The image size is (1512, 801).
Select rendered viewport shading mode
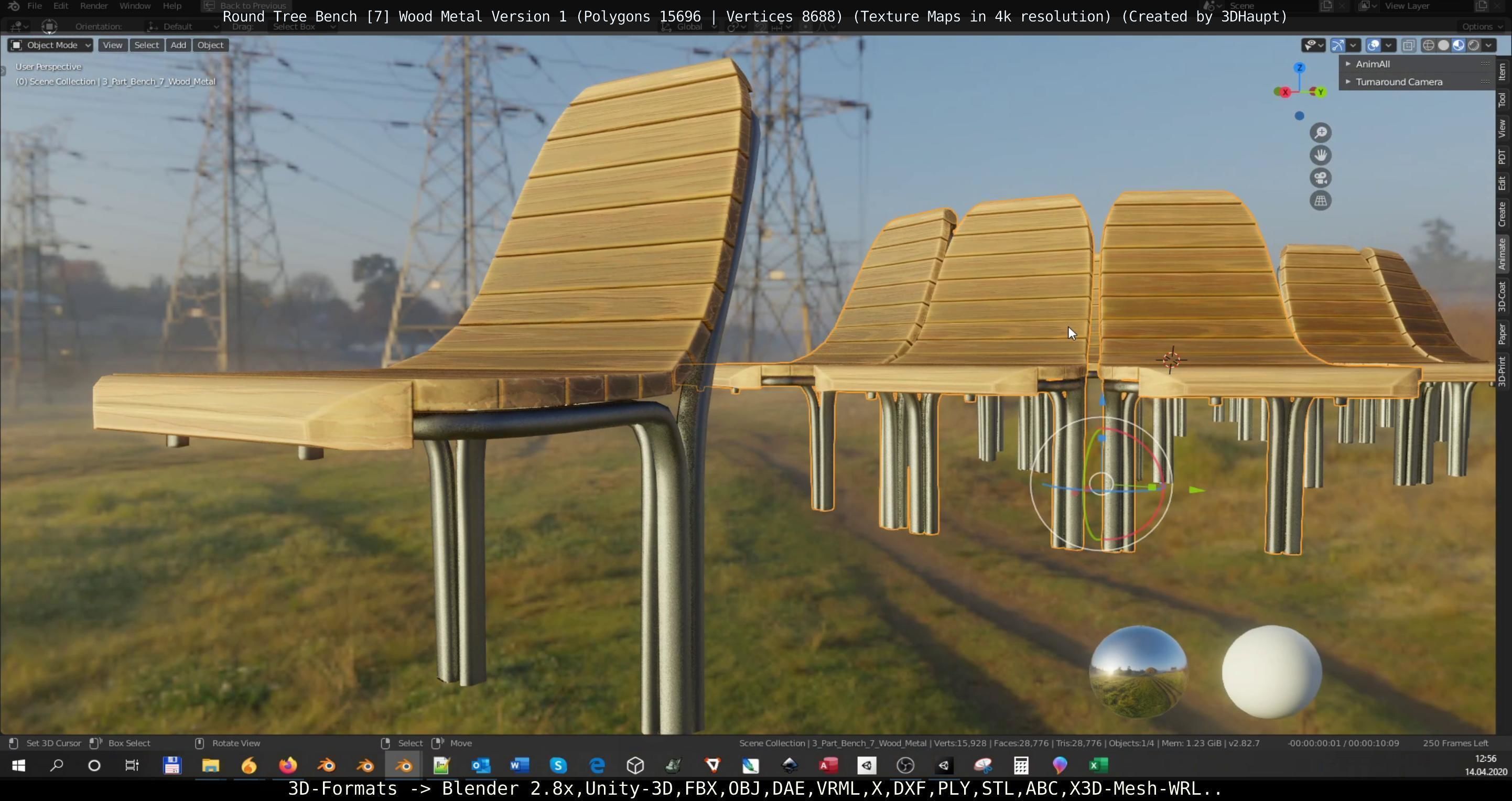(1473, 45)
